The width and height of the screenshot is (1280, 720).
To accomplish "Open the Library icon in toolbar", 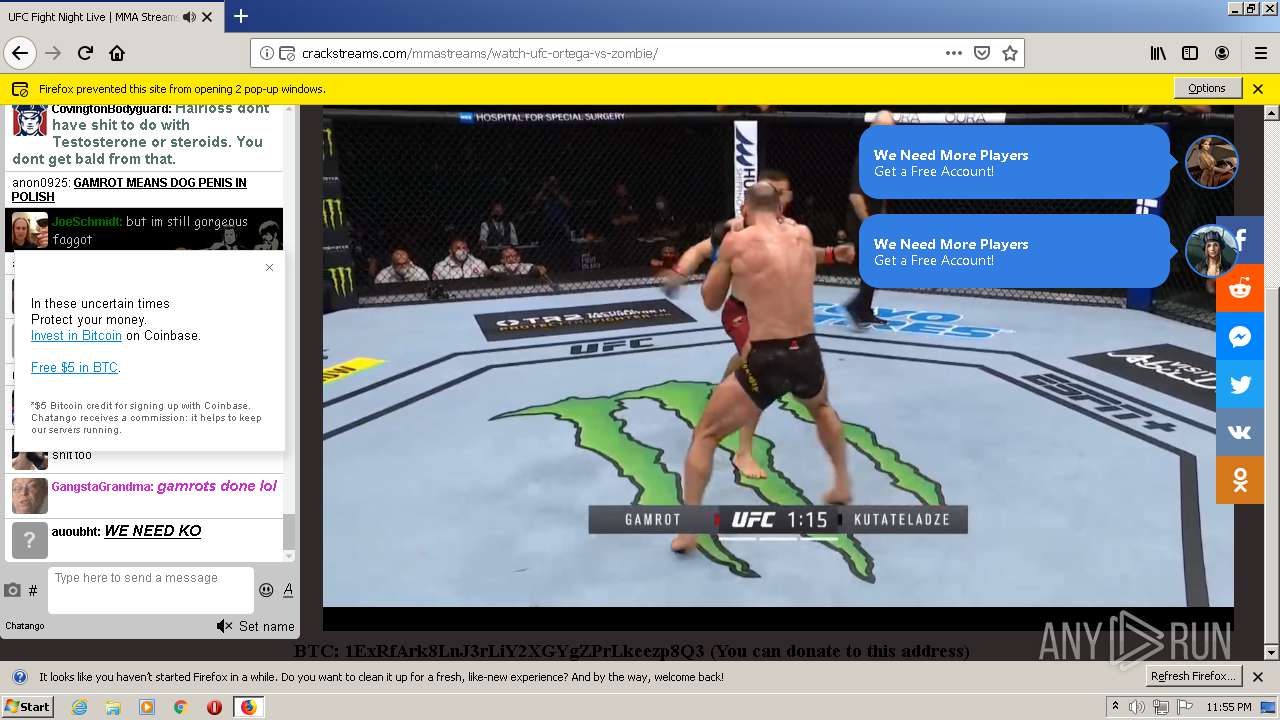I will (x=1158, y=53).
